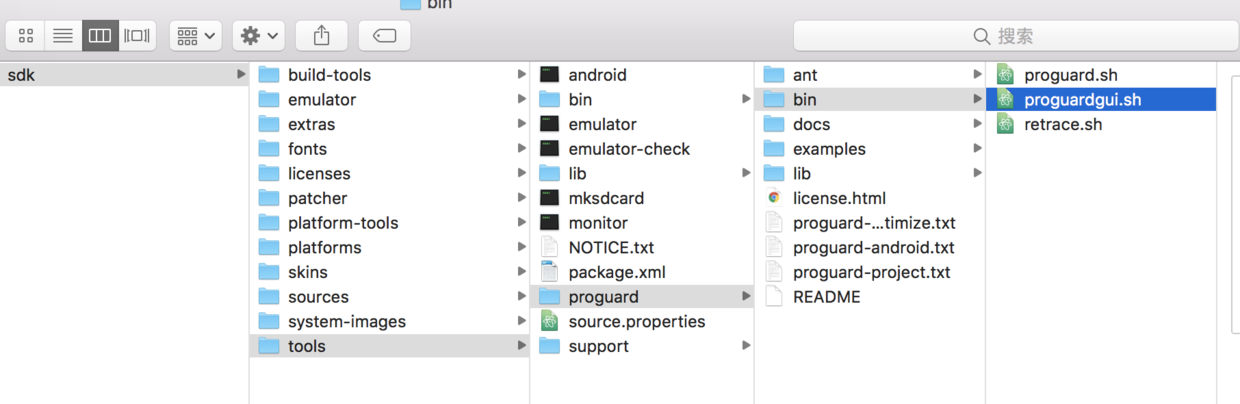Screen dimensions: 1240x404
Task: Click the support folder name
Action: click(598, 346)
